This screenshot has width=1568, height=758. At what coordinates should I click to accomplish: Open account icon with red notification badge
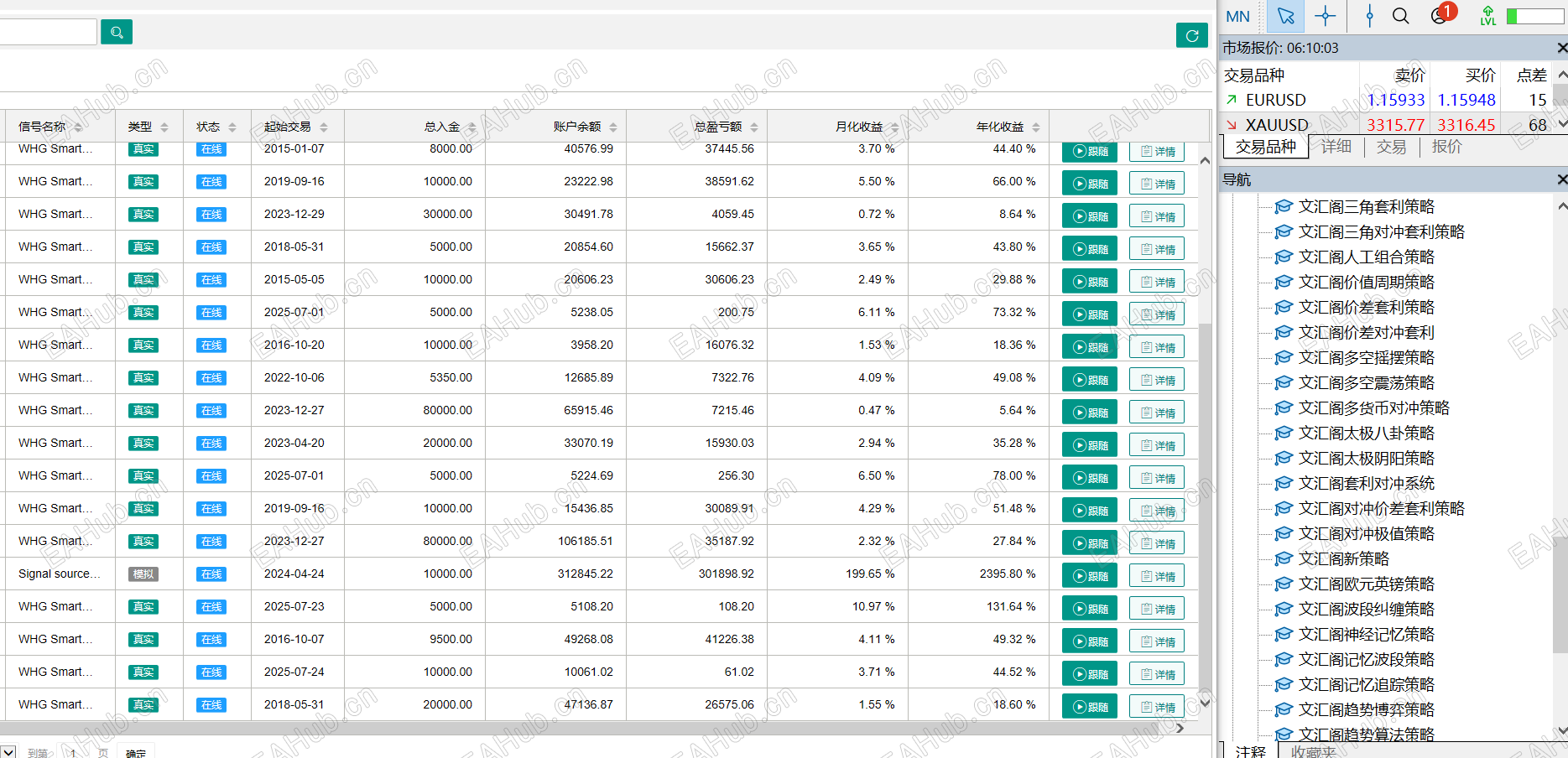coord(1440,16)
